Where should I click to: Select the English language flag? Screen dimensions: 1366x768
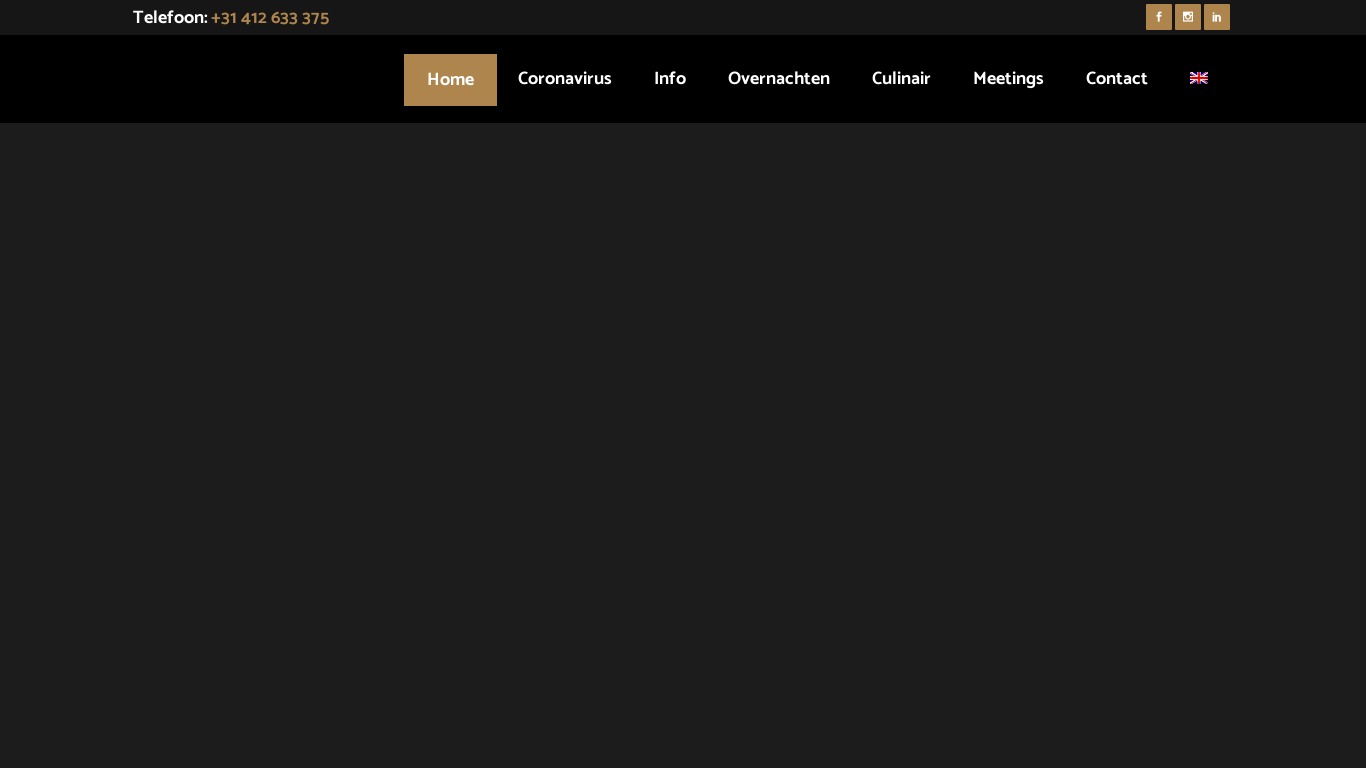click(x=1198, y=78)
